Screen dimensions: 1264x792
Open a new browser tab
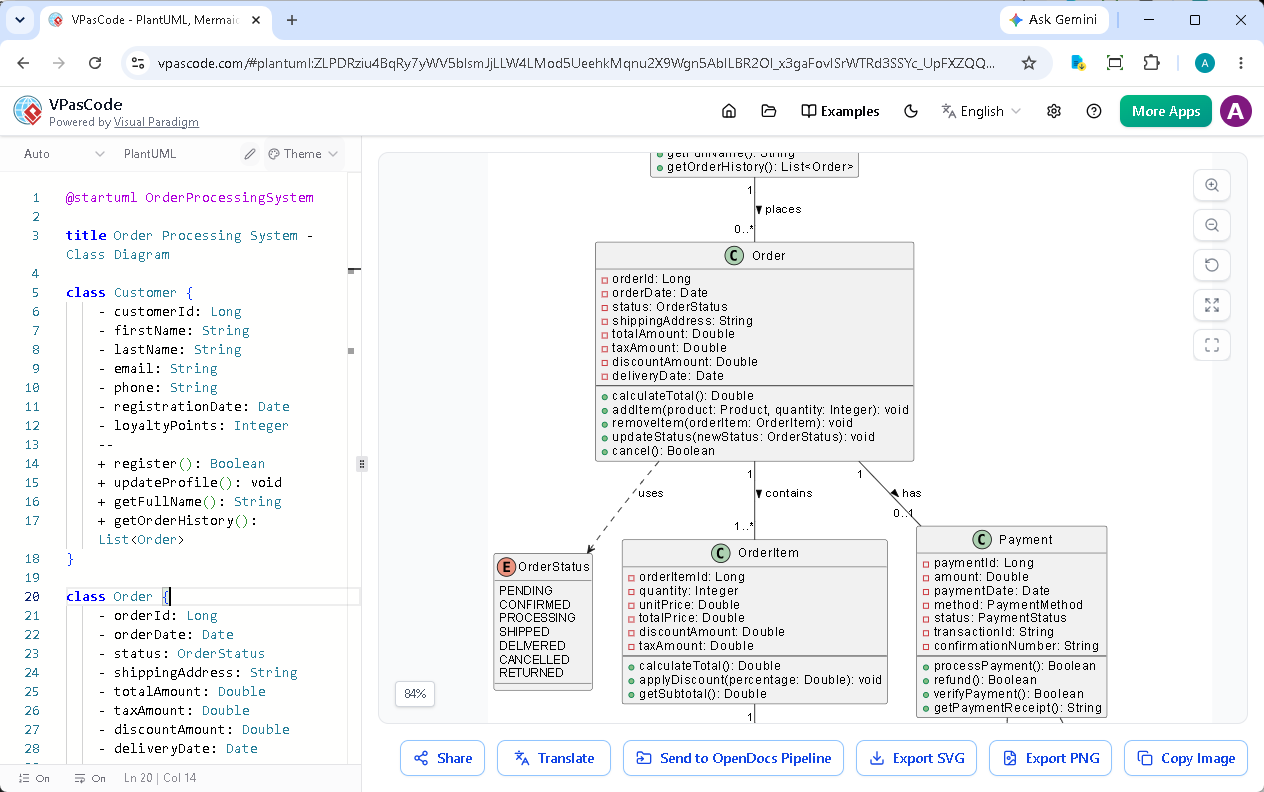point(292,20)
